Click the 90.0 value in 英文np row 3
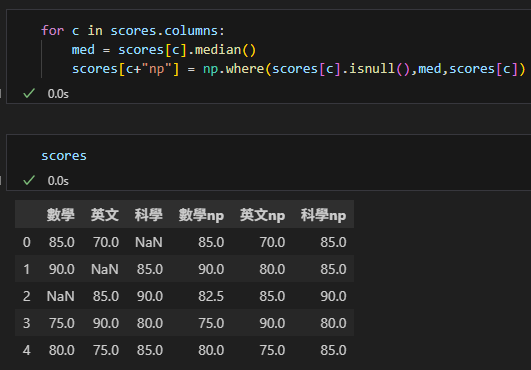Screen dimensions: 531x370 (x=272, y=323)
